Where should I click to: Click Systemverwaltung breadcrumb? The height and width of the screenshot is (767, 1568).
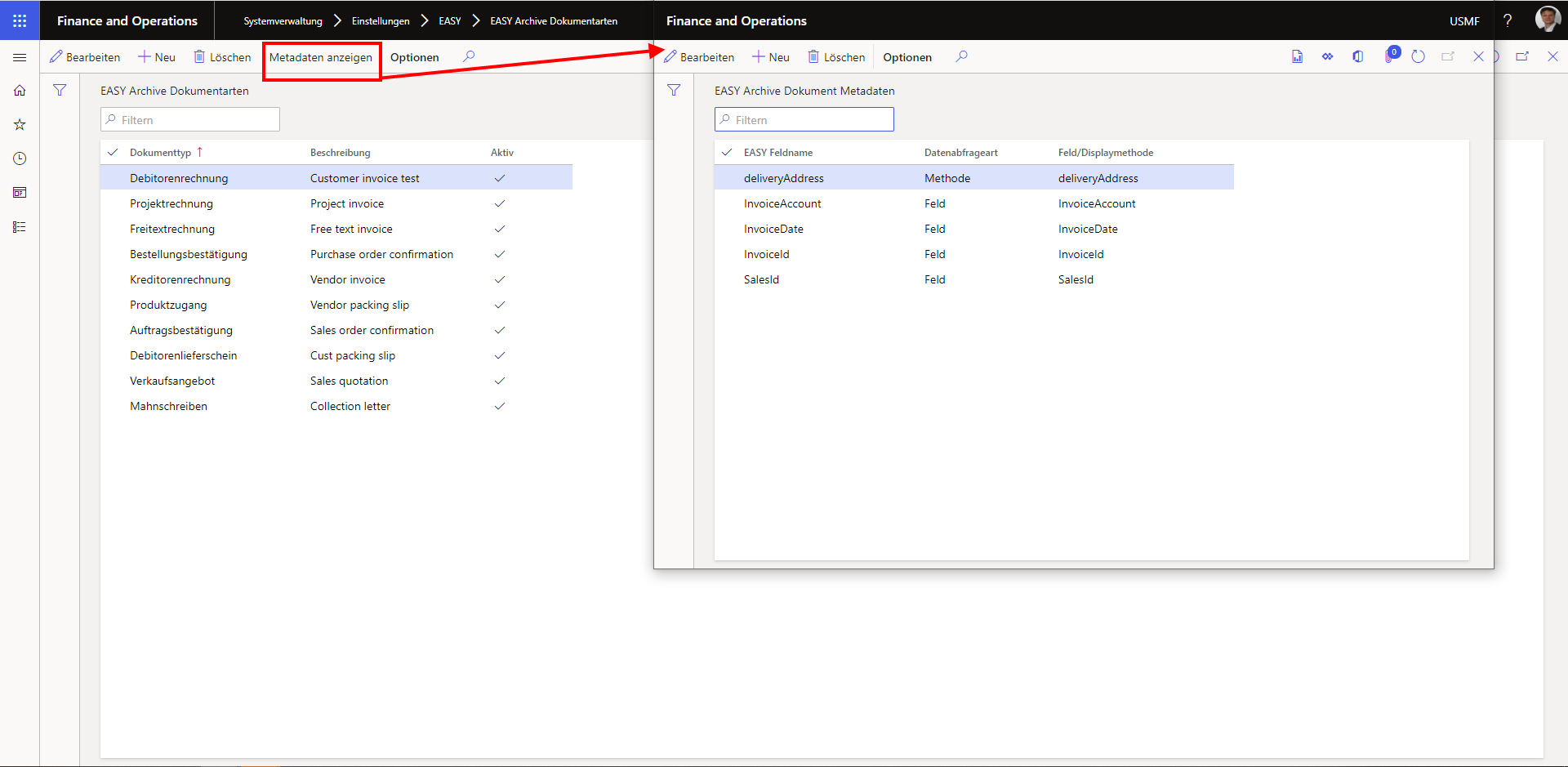coord(283,21)
